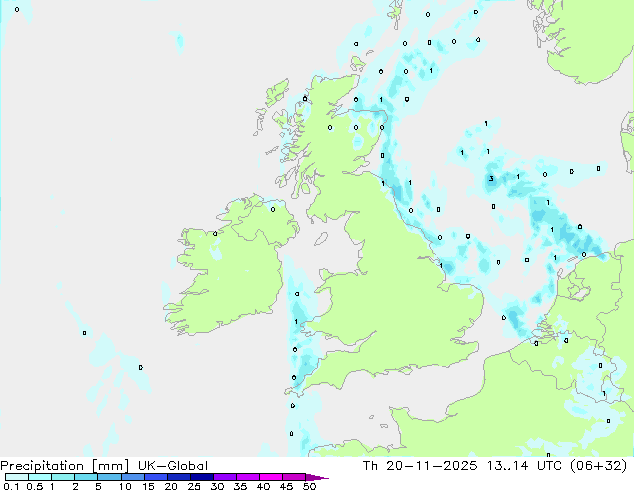Click the '40' legend scale label
The height and width of the screenshot is (490, 634).
[x=263, y=486]
